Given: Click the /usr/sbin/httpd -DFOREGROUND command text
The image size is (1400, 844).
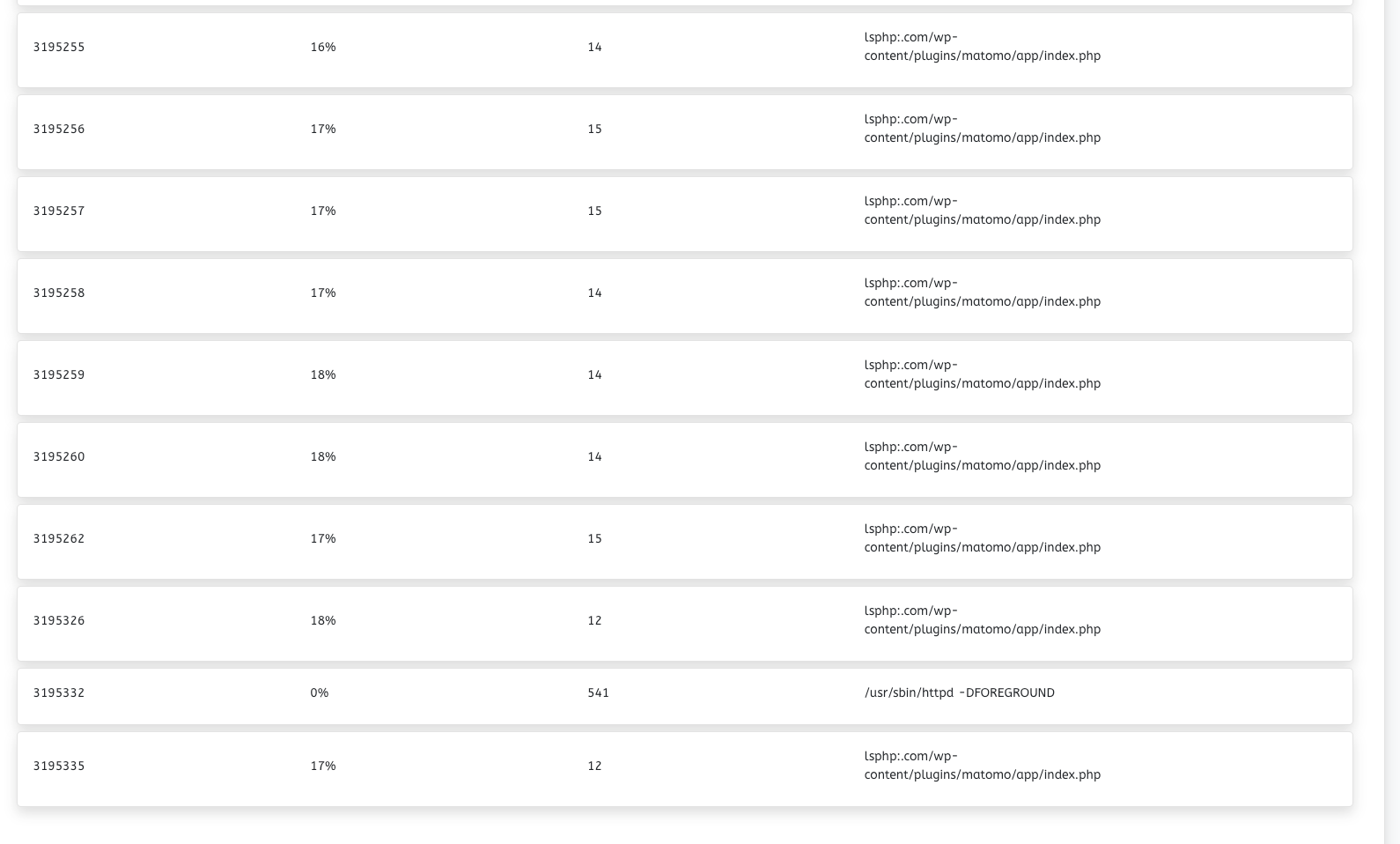Looking at the screenshot, I should 959,693.
